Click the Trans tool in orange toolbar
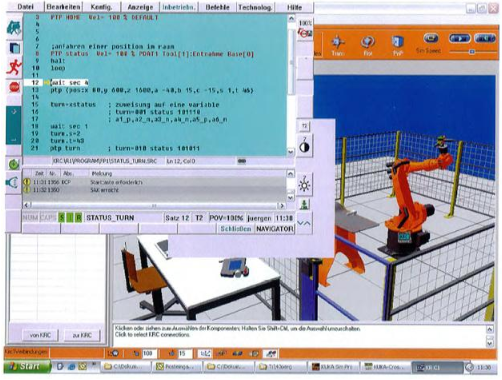Screen dimensions: 502x380 [x=337, y=45]
